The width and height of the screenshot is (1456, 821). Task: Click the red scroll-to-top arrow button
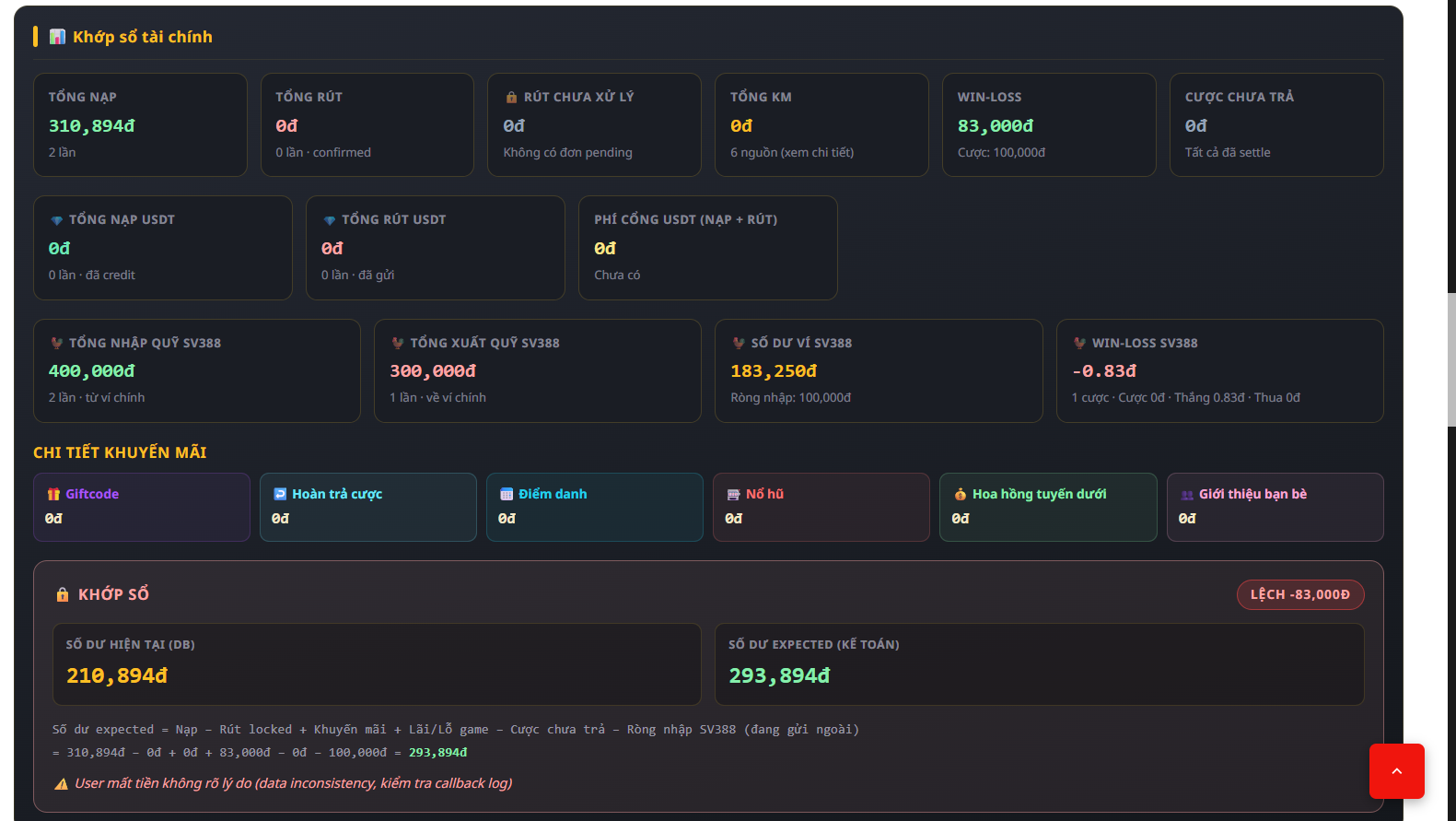point(1396,771)
